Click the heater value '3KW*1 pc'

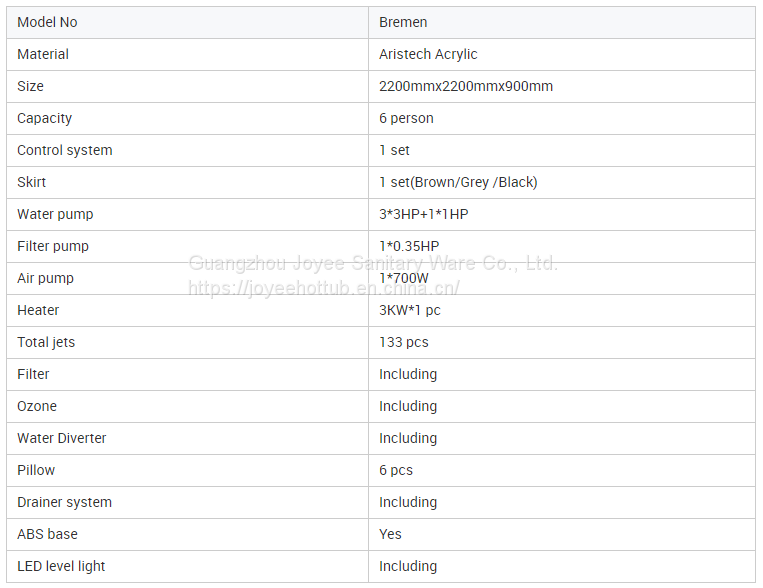pos(410,310)
